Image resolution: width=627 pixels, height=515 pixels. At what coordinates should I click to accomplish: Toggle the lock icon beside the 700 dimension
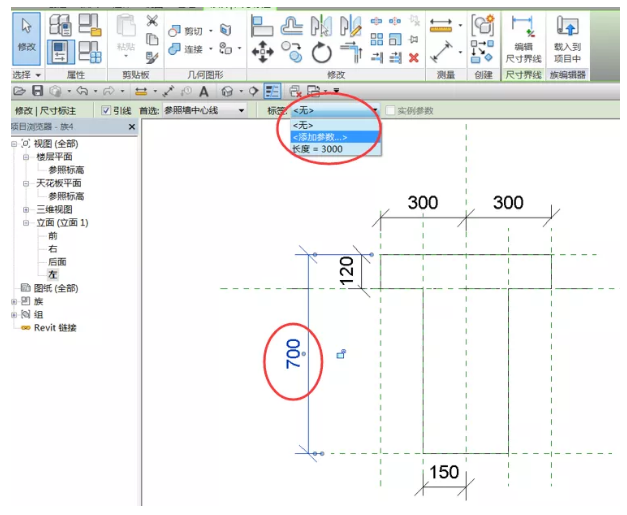click(341, 354)
